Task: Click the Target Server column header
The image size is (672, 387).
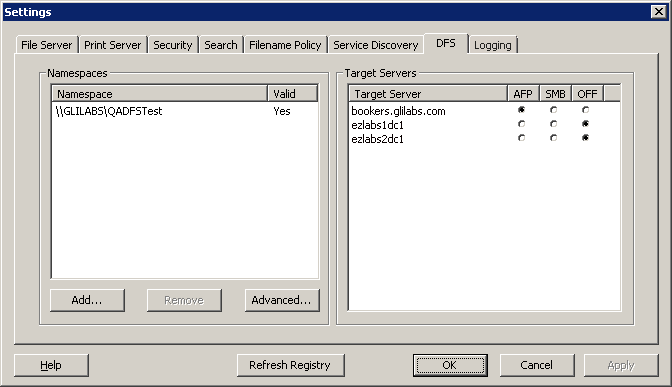Action: (428, 93)
